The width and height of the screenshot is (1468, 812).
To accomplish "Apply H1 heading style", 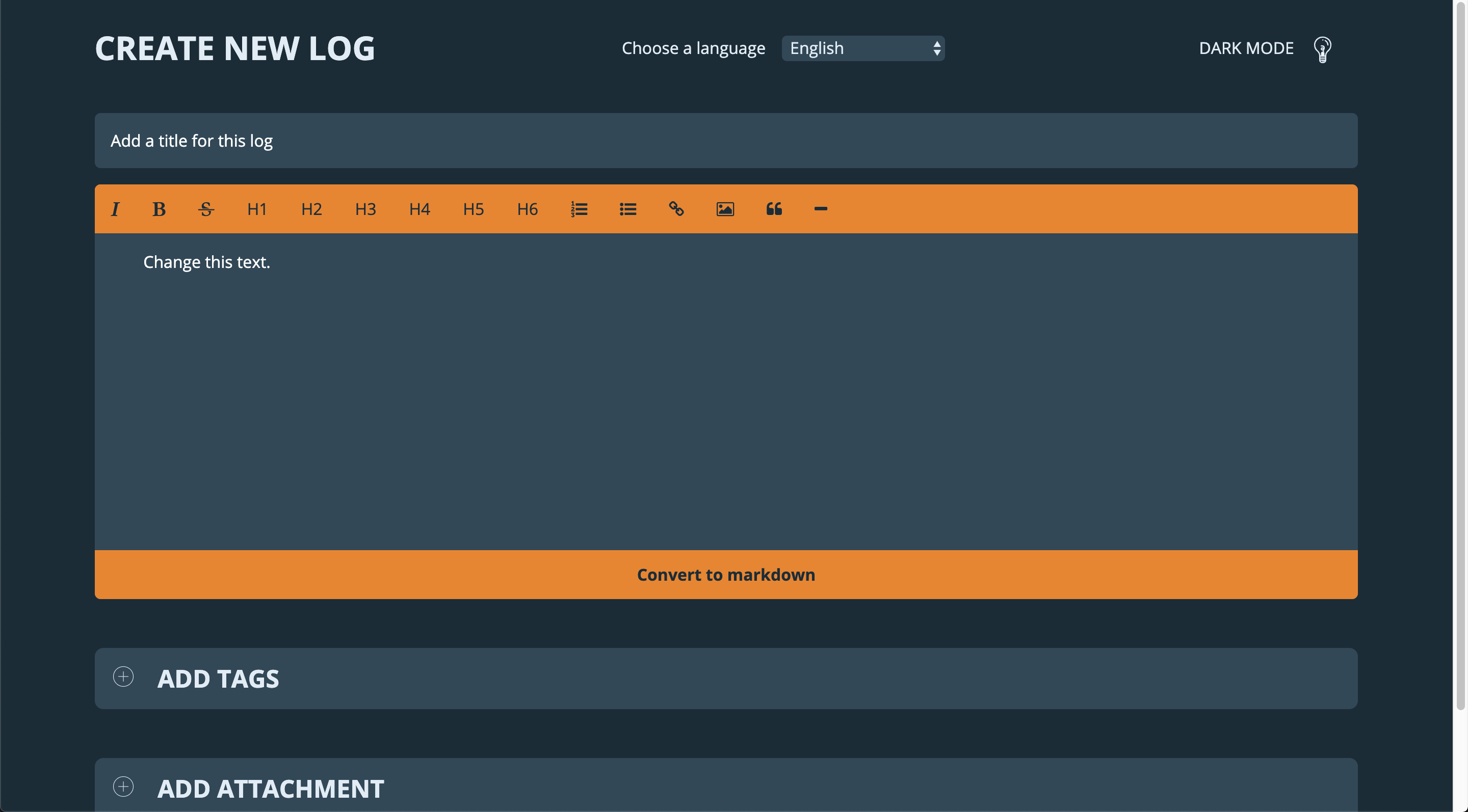I will point(257,209).
